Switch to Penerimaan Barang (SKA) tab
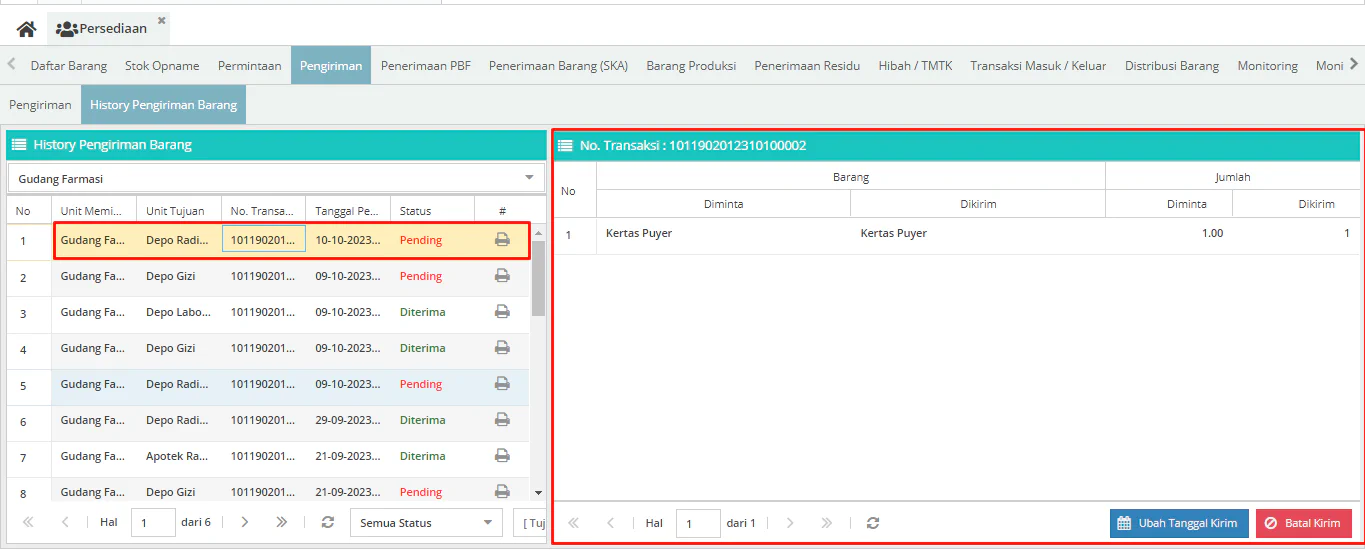Screen dimensions: 1365x550 click(558, 66)
